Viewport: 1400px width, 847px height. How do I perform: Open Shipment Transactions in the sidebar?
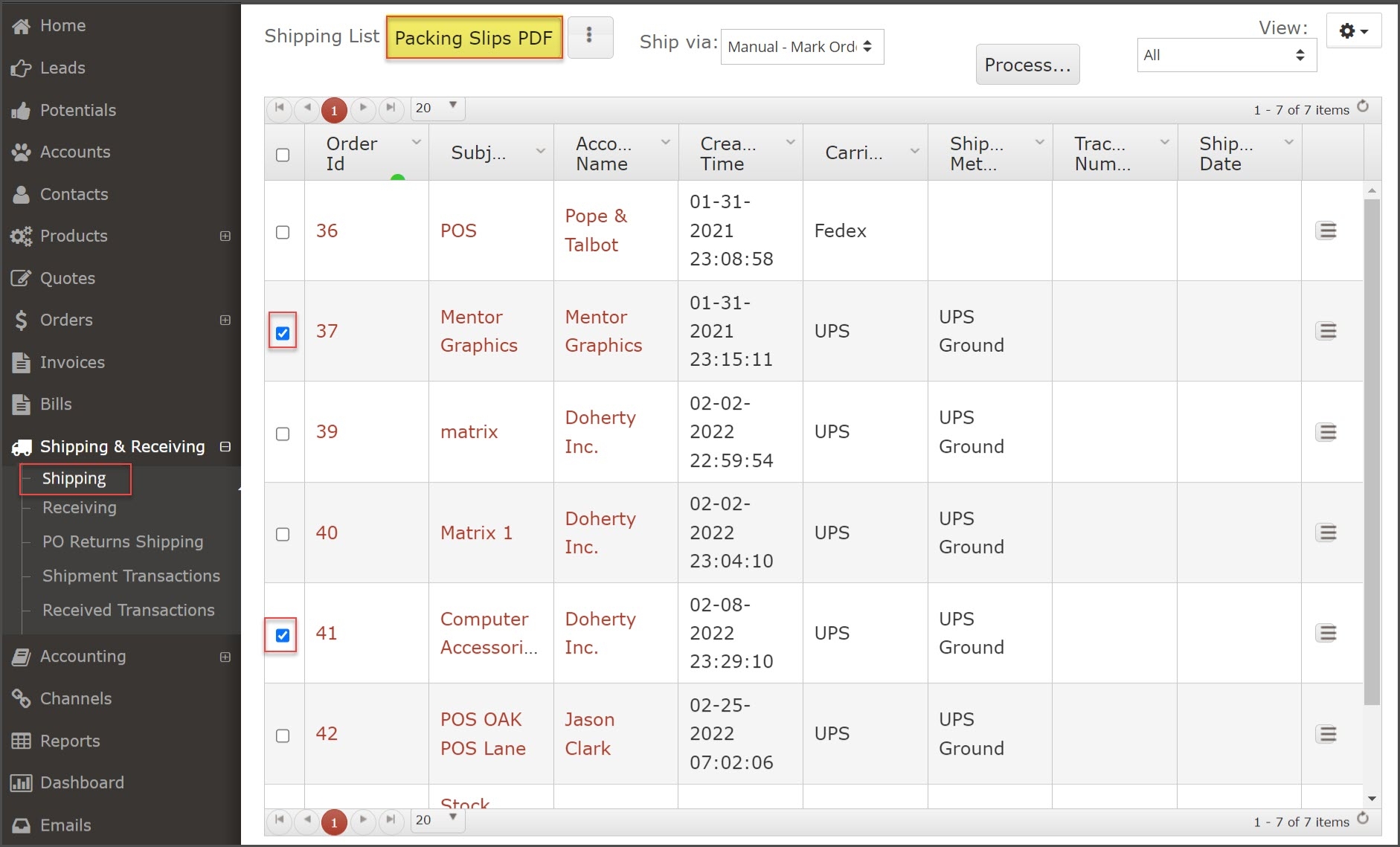click(131, 576)
